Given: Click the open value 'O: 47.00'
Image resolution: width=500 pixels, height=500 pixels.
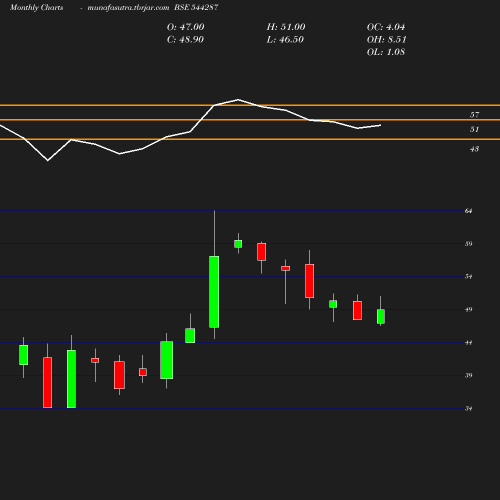Looking at the screenshot, I should coord(186,27).
